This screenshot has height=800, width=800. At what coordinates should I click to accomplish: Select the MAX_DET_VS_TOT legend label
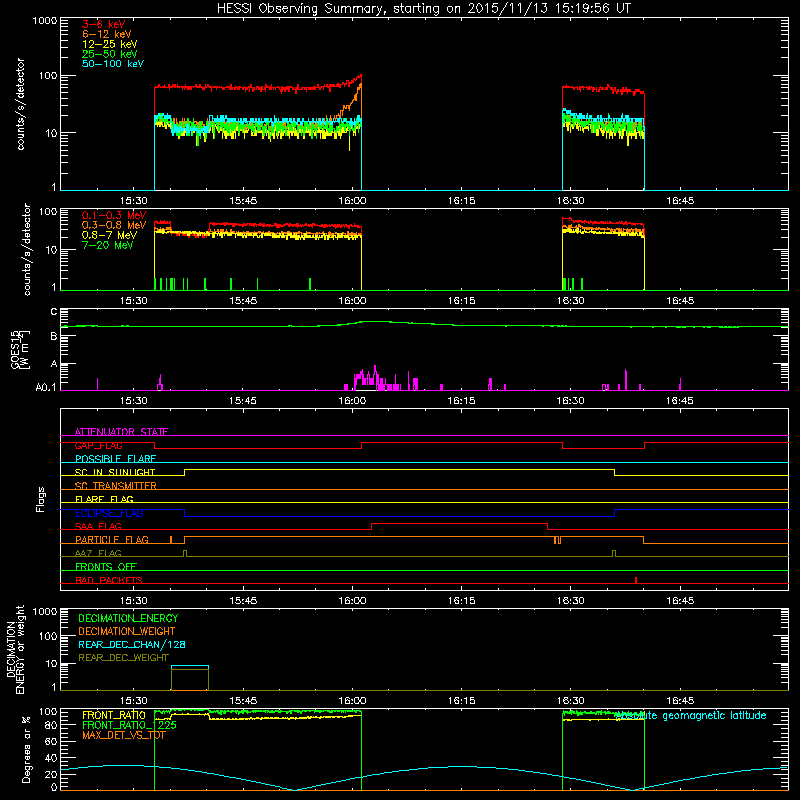click(x=124, y=735)
